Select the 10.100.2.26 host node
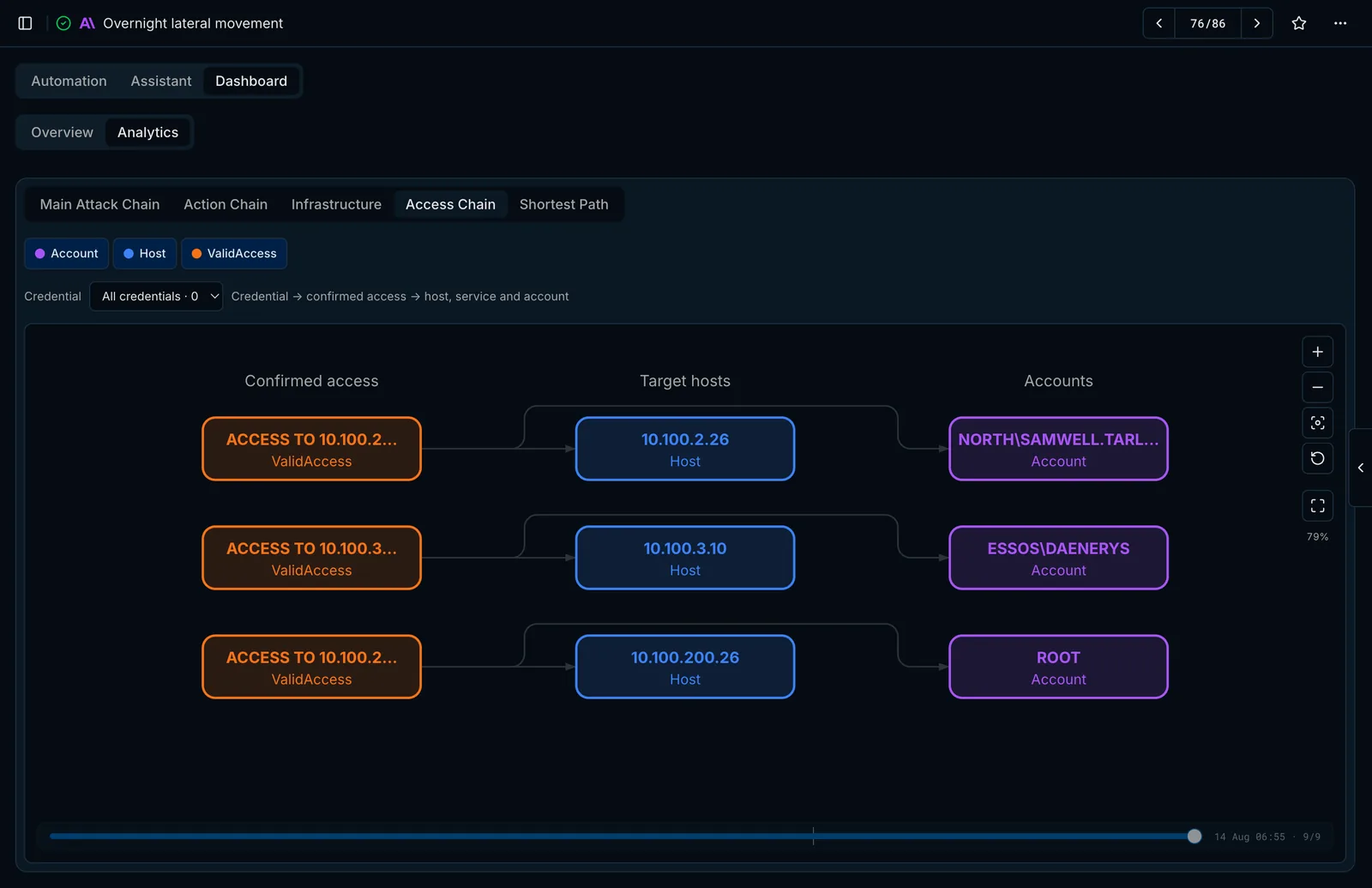The image size is (1372, 888). (x=685, y=449)
